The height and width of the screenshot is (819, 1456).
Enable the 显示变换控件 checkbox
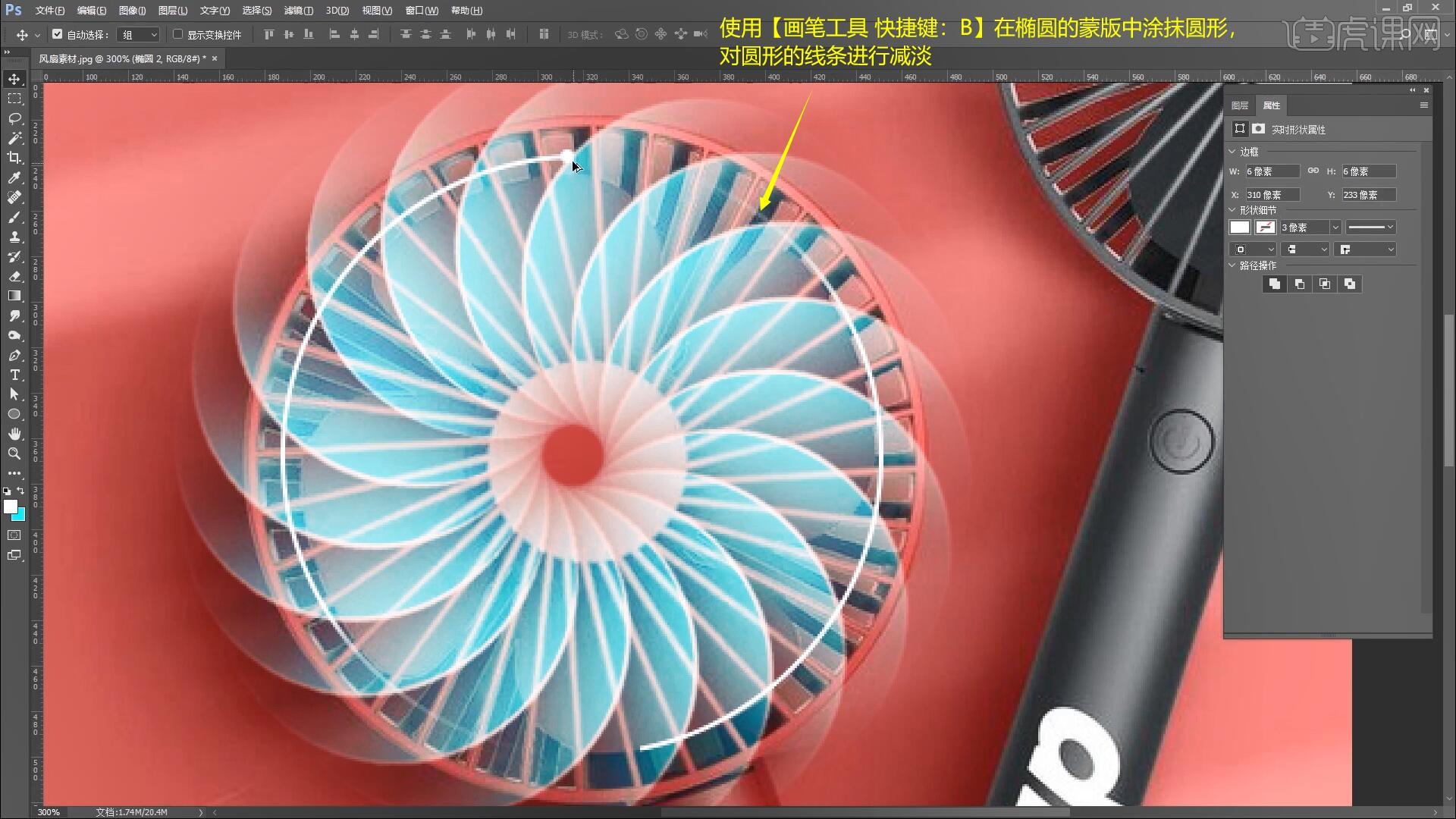(x=177, y=34)
